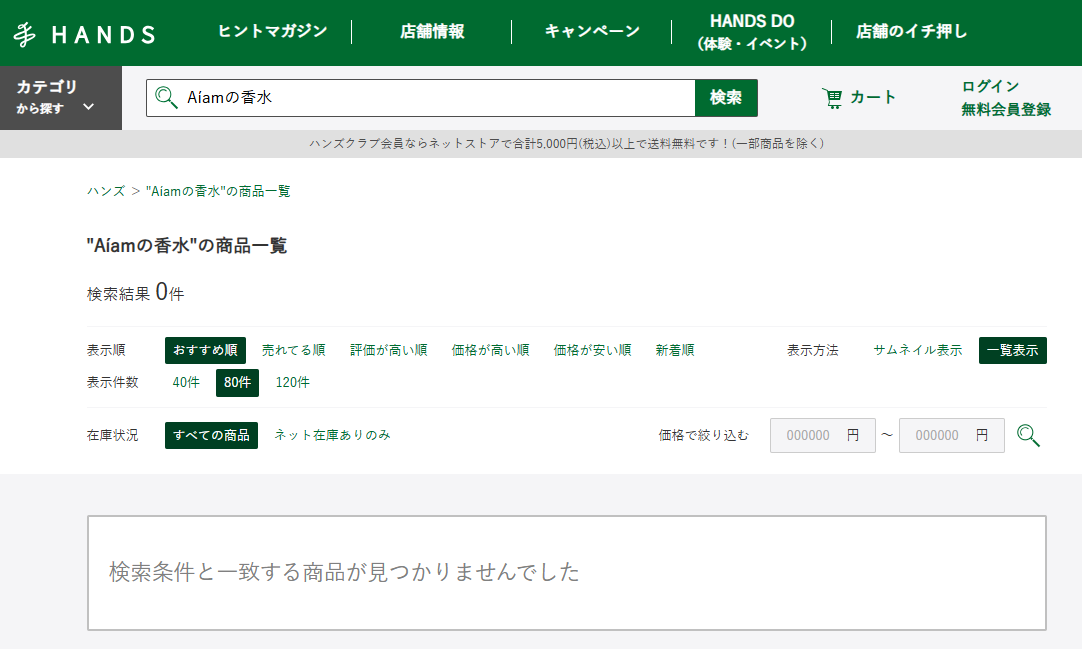Image resolution: width=1082 pixels, height=649 pixels.
Task: Click the ログイン link
Action: pos(990,86)
